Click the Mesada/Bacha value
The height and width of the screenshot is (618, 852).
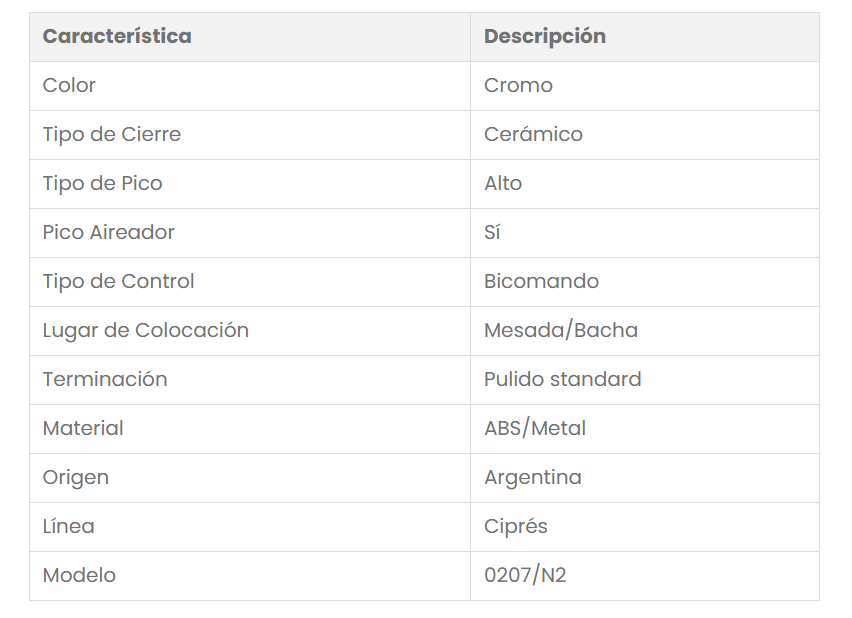(x=561, y=330)
